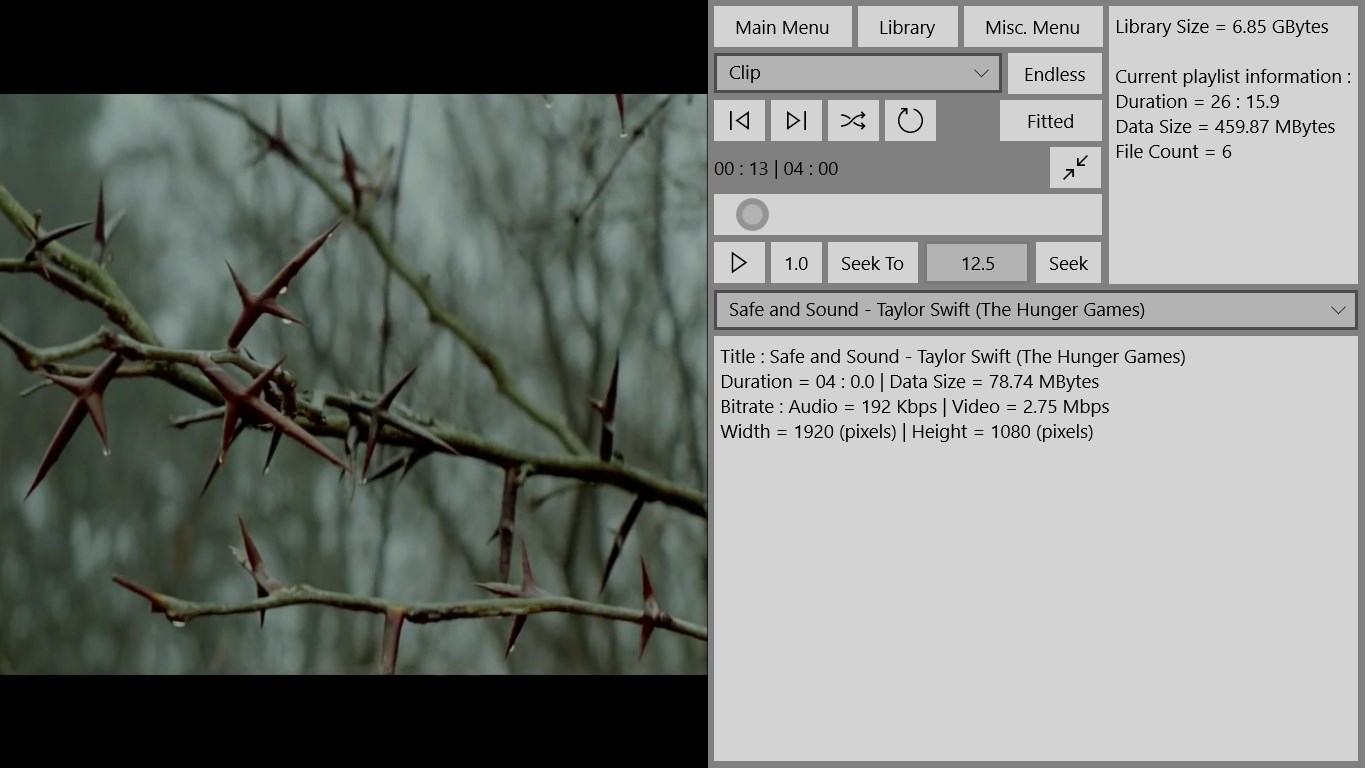Click the Current playlist information heading

1233,77
